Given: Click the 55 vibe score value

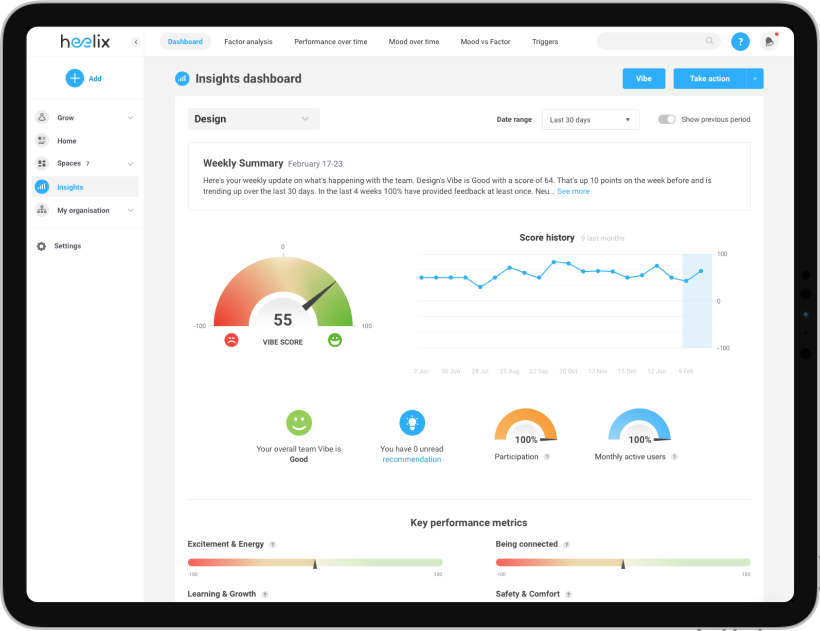Looking at the screenshot, I should 283,320.
